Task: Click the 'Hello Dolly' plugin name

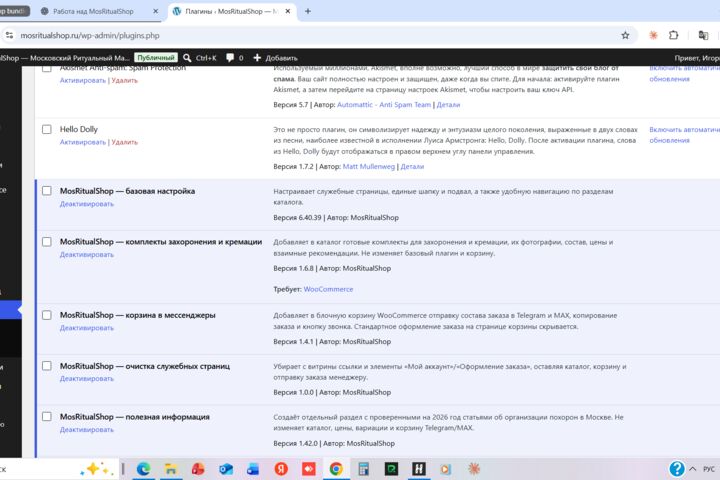Action: coord(79,129)
